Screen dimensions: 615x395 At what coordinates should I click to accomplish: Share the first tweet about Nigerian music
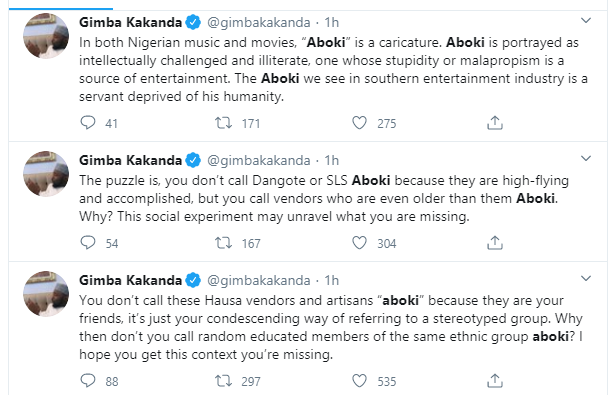pyautogui.click(x=495, y=123)
